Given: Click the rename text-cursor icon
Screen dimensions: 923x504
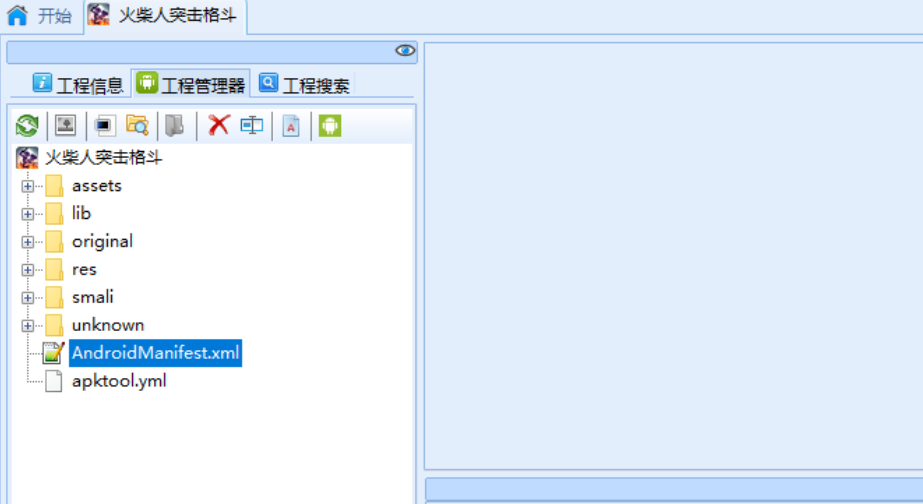Looking at the screenshot, I should click(251, 125).
